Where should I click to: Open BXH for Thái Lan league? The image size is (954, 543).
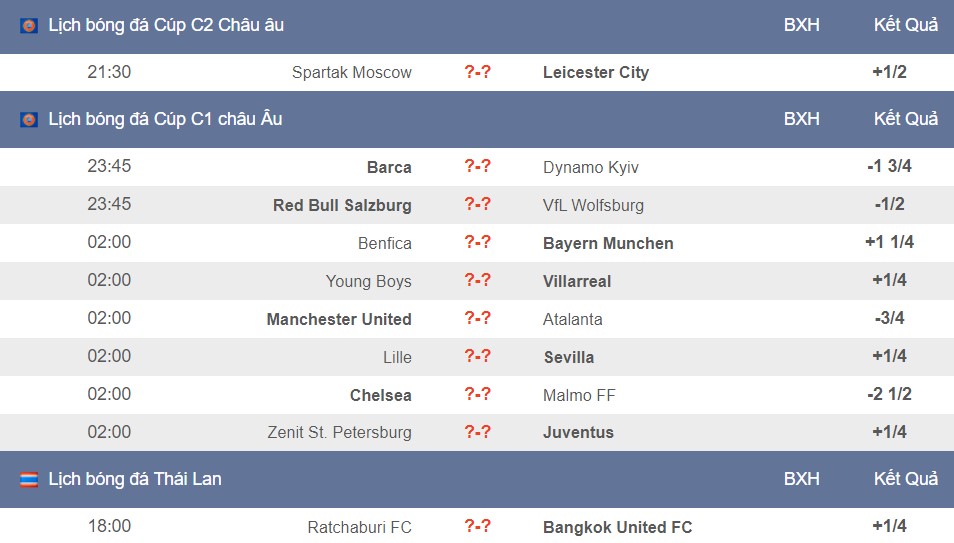(x=801, y=479)
